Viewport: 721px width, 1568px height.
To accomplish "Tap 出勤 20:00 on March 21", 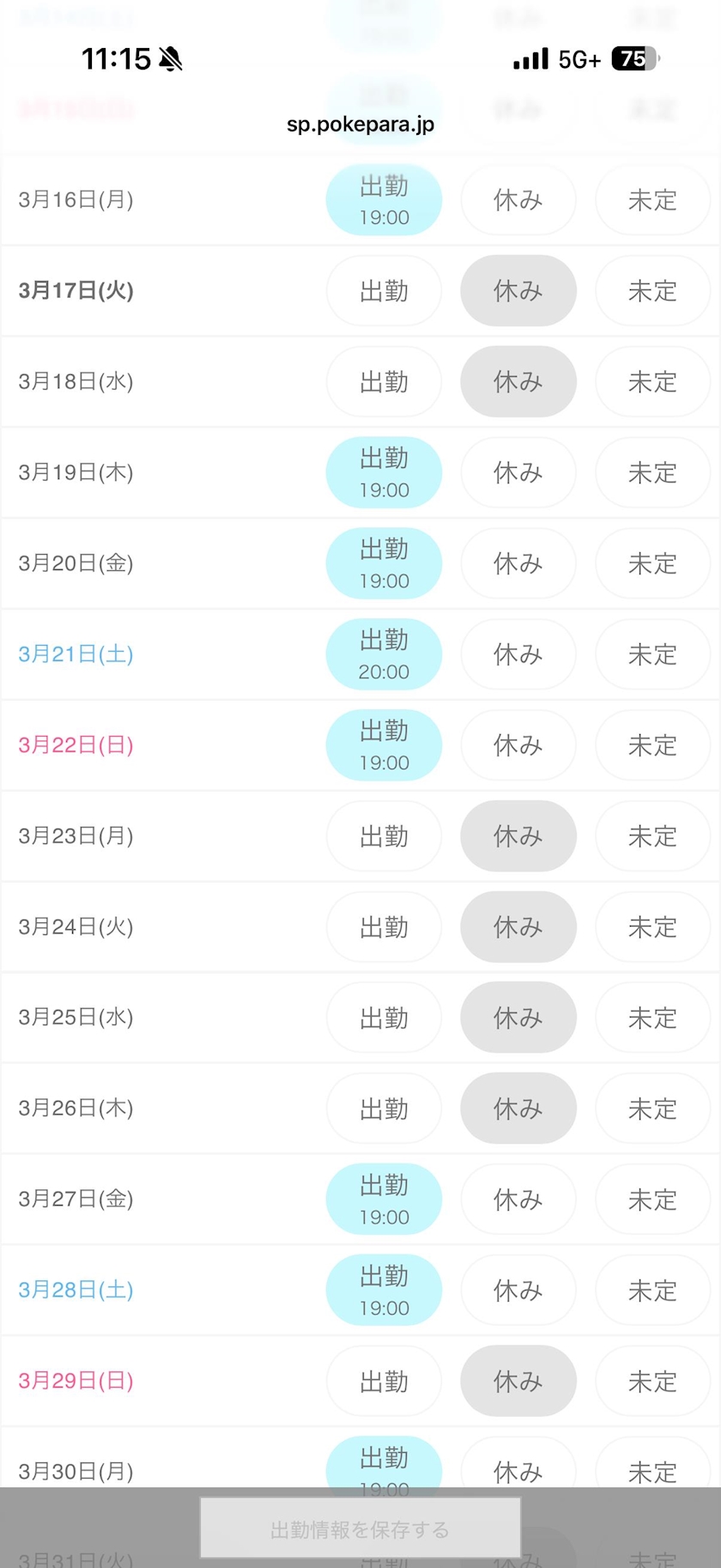I will click(x=384, y=654).
